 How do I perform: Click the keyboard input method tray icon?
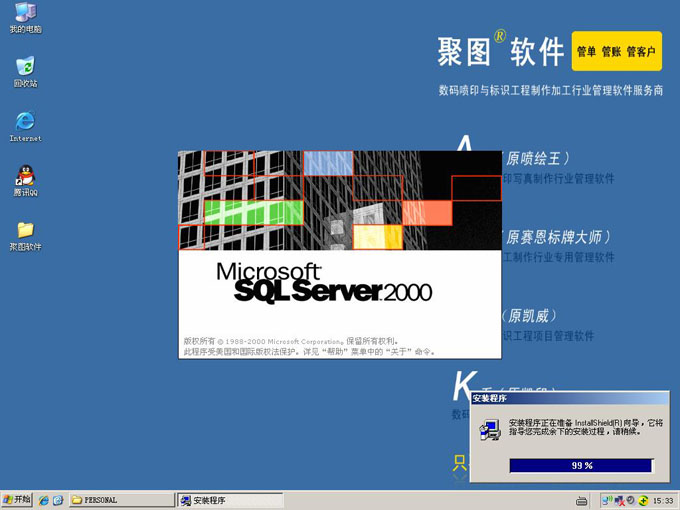(x=582, y=501)
